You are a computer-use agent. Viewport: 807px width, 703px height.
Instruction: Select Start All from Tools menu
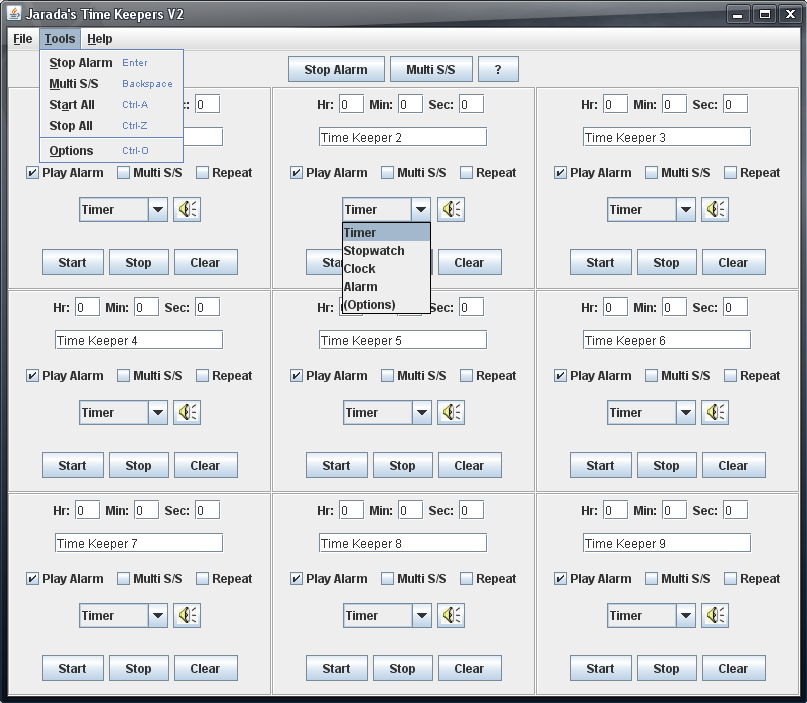pyautogui.click(x=72, y=105)
